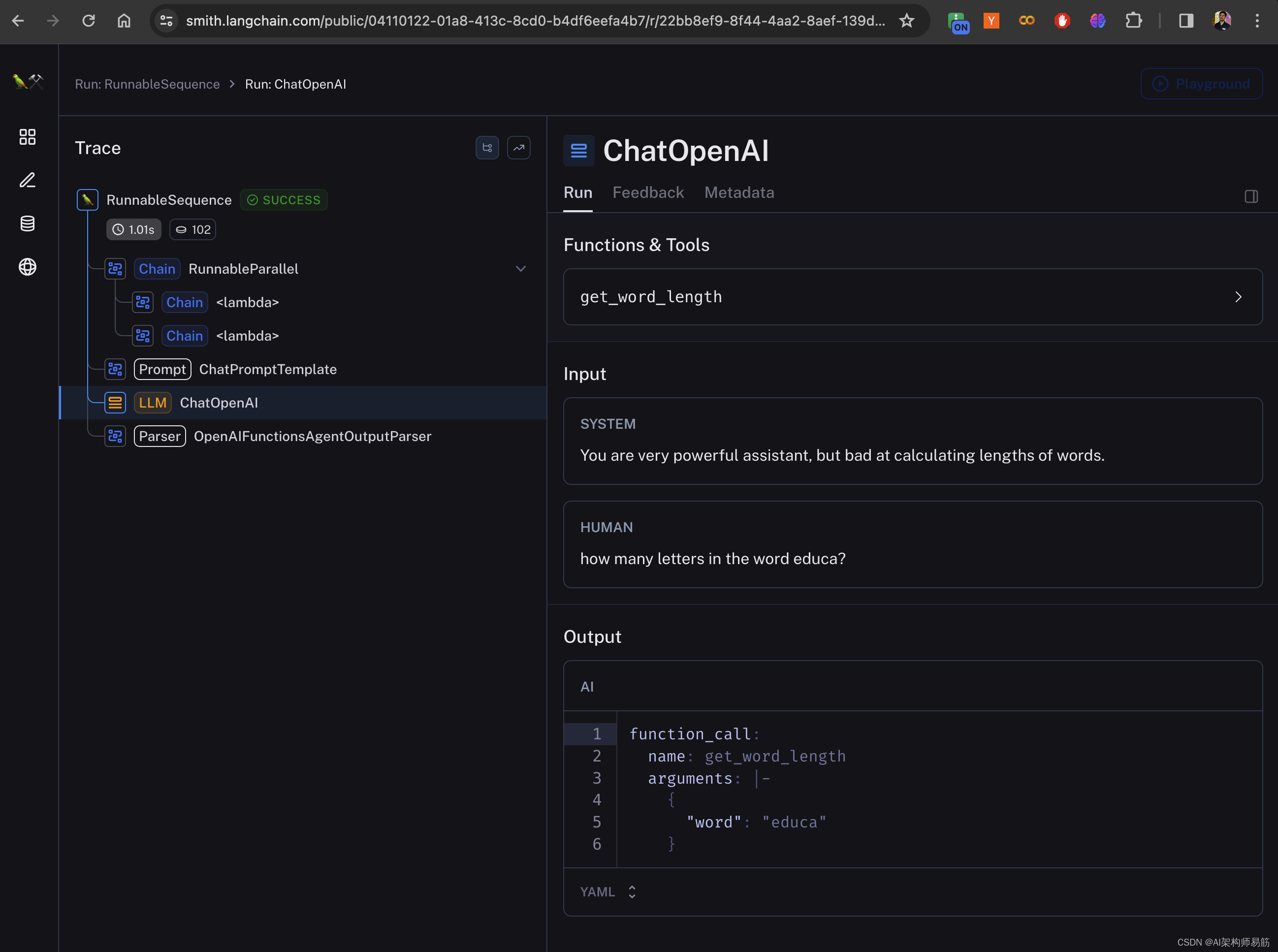This screenshot has width=1278, height=952.
Task: Click the 102 tokens badge
Action: coord(192,229)
